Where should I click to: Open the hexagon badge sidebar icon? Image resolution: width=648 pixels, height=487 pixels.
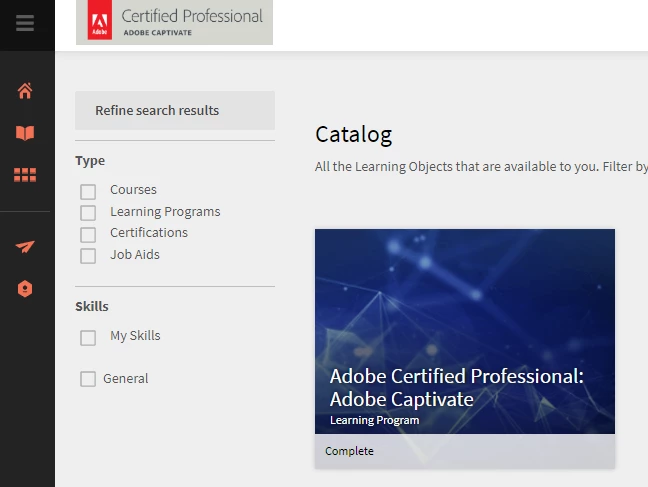[x=25, y=289]
